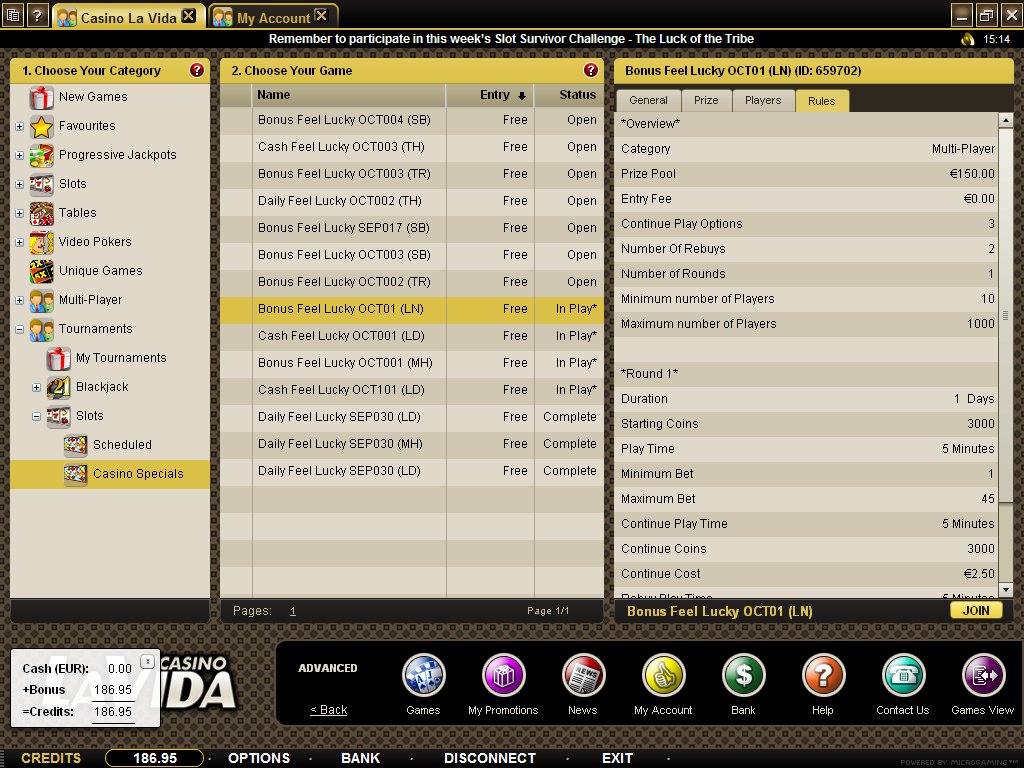The height and width of the screenshot is (768, 1024).
Task: Click the Contact Us telephone icon
Action: [902, 676]
